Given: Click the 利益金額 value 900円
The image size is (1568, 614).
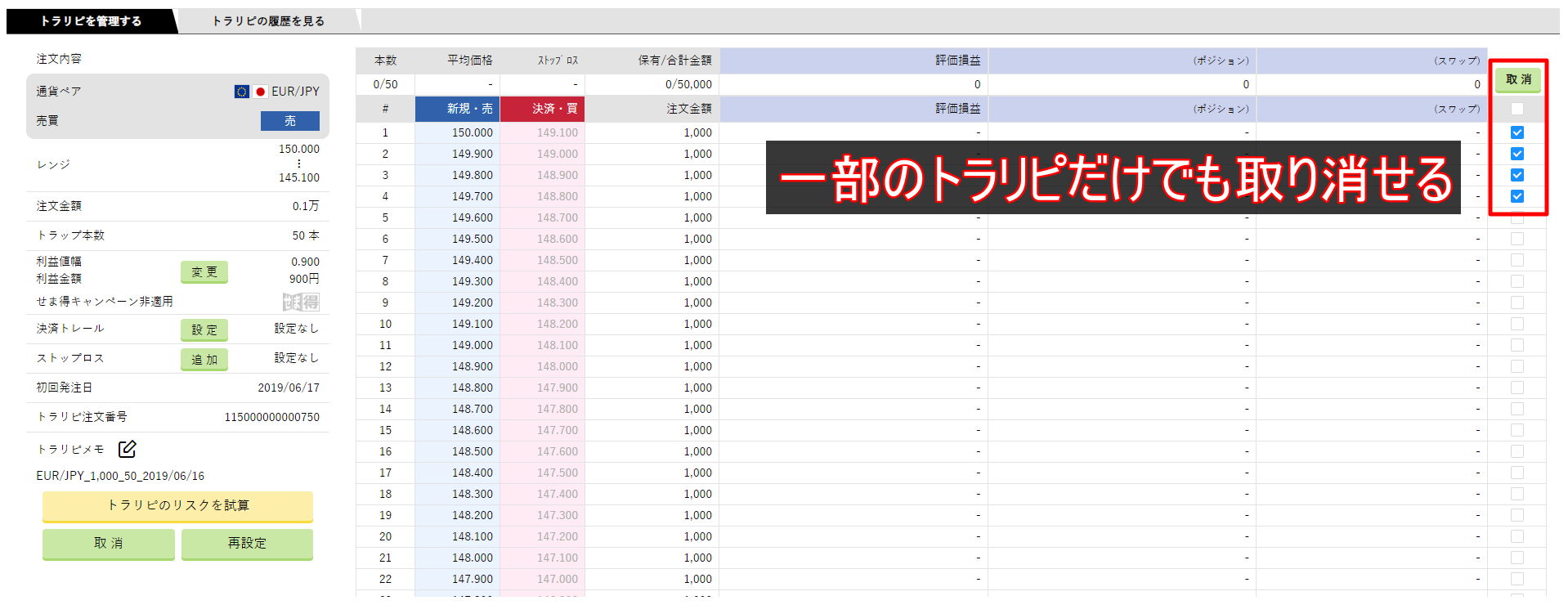Looking at the screenshot, I should (304, 279).
